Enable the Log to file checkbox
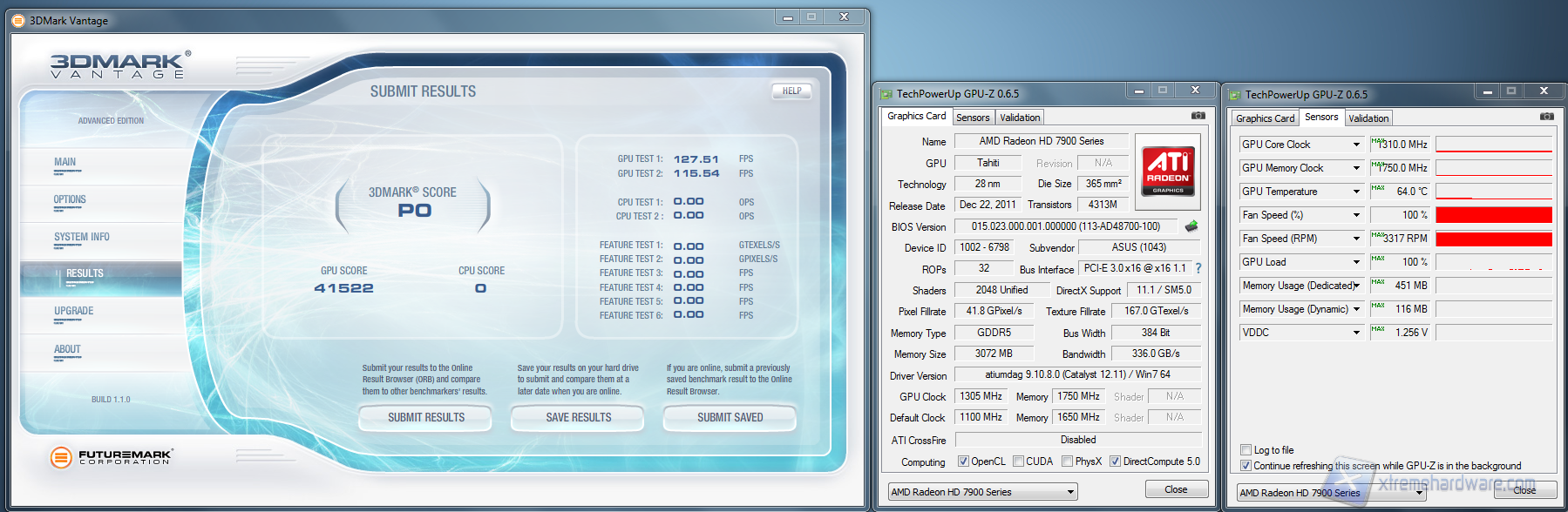This screenshot has height=512, width=1568. (1246, 450)
